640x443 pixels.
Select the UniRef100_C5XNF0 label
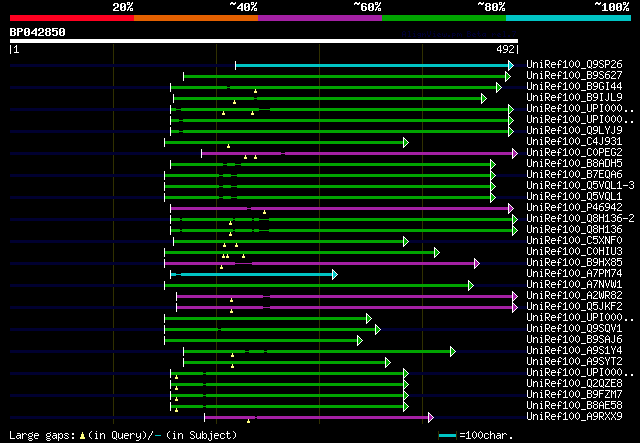tap(574, 240)
